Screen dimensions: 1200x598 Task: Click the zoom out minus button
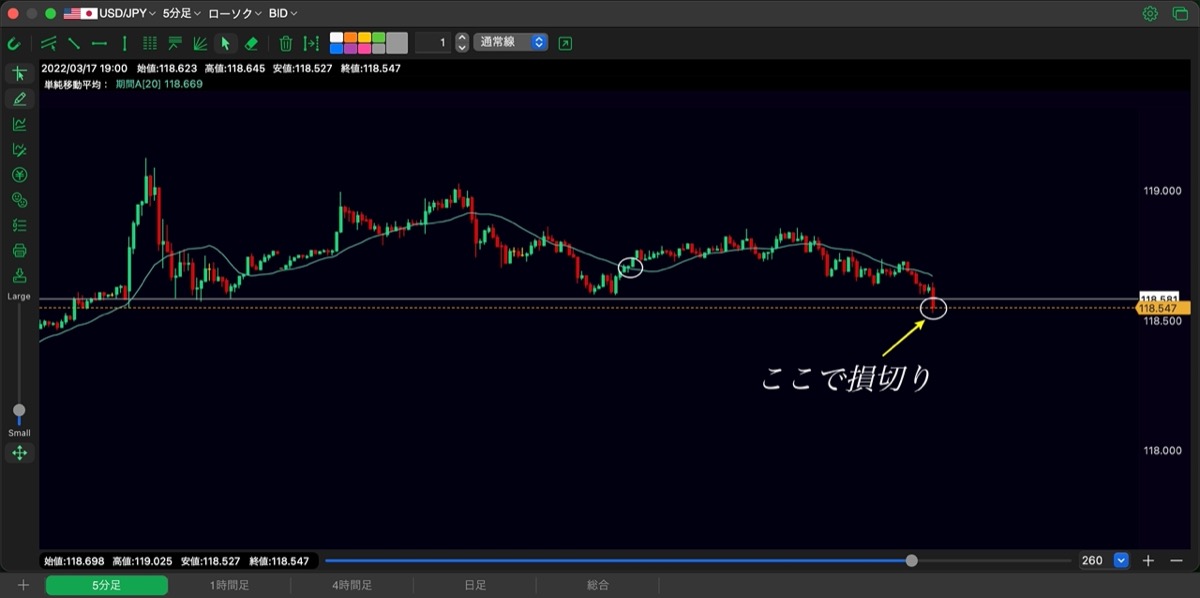(1176, 561)
